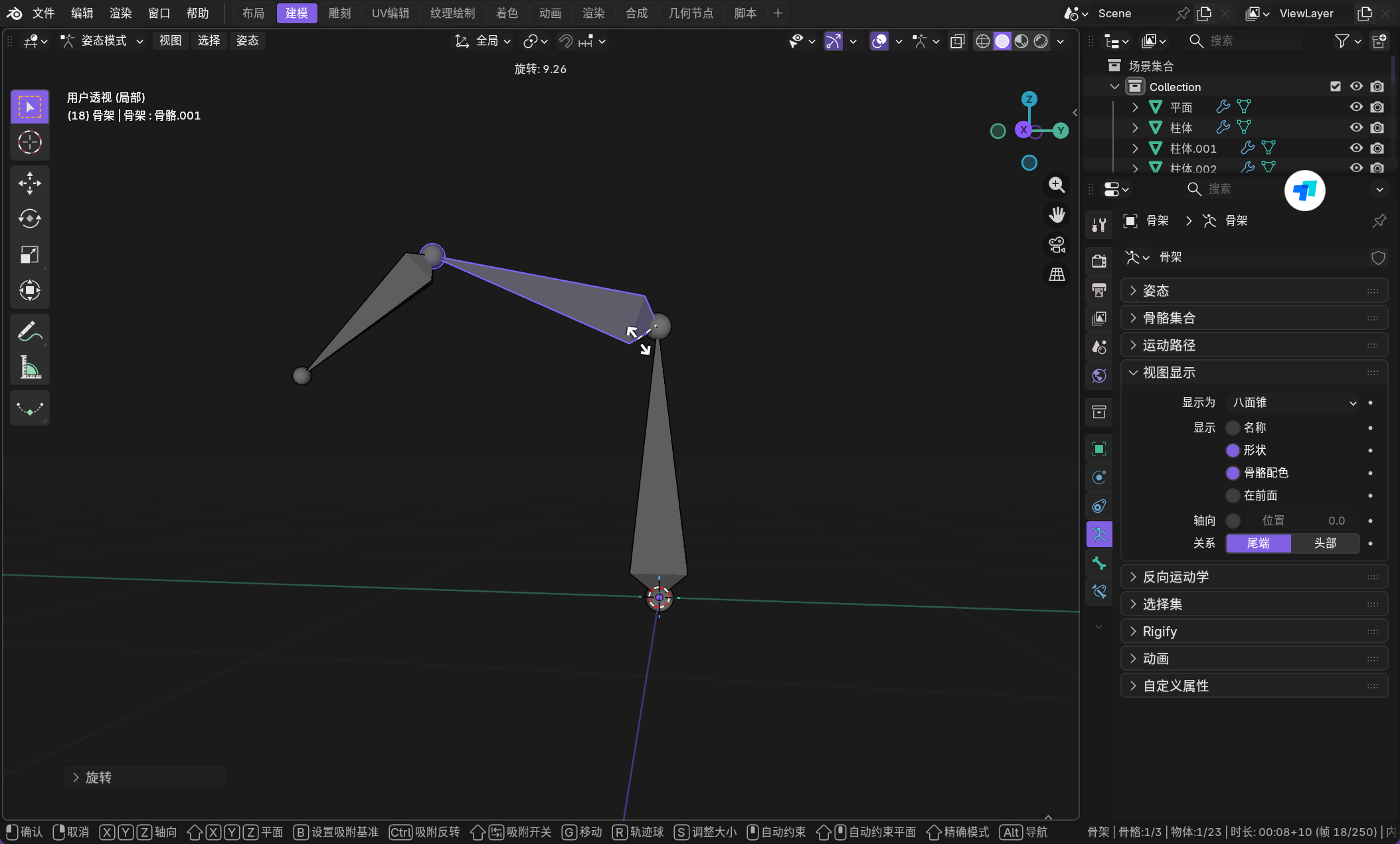1400x844 pixels.
Task: Click the 头部 relation button
Action: (x=1325, y=543)
